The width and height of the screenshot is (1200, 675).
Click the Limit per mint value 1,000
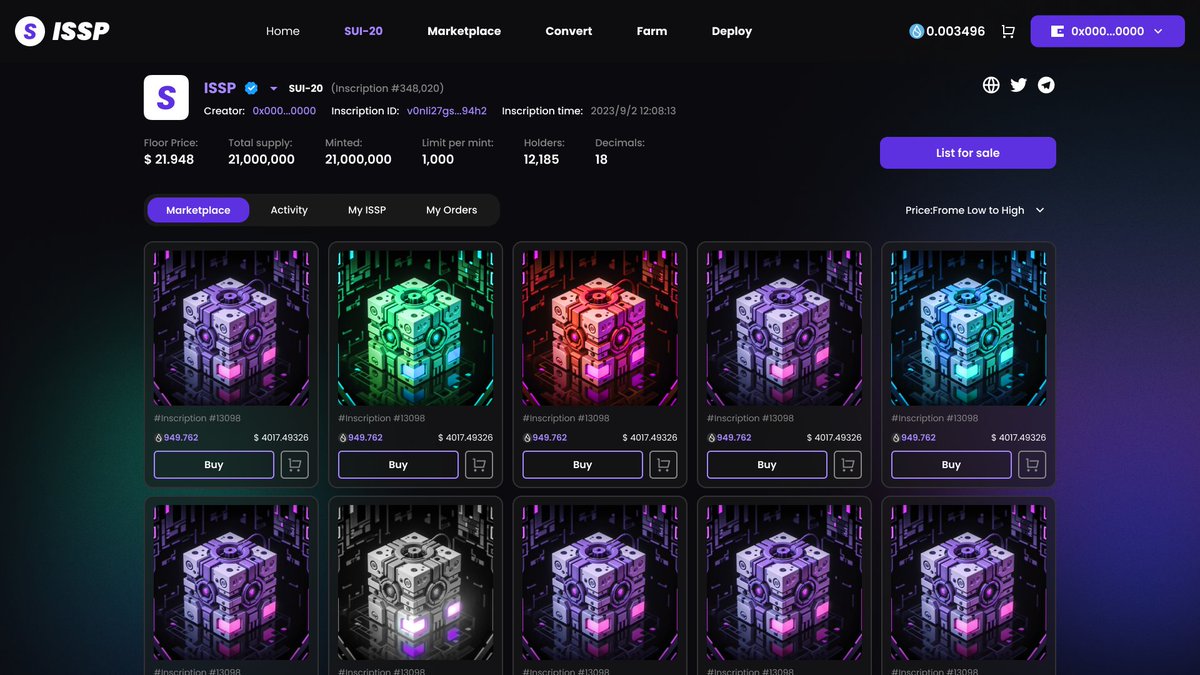pos(438,159)
